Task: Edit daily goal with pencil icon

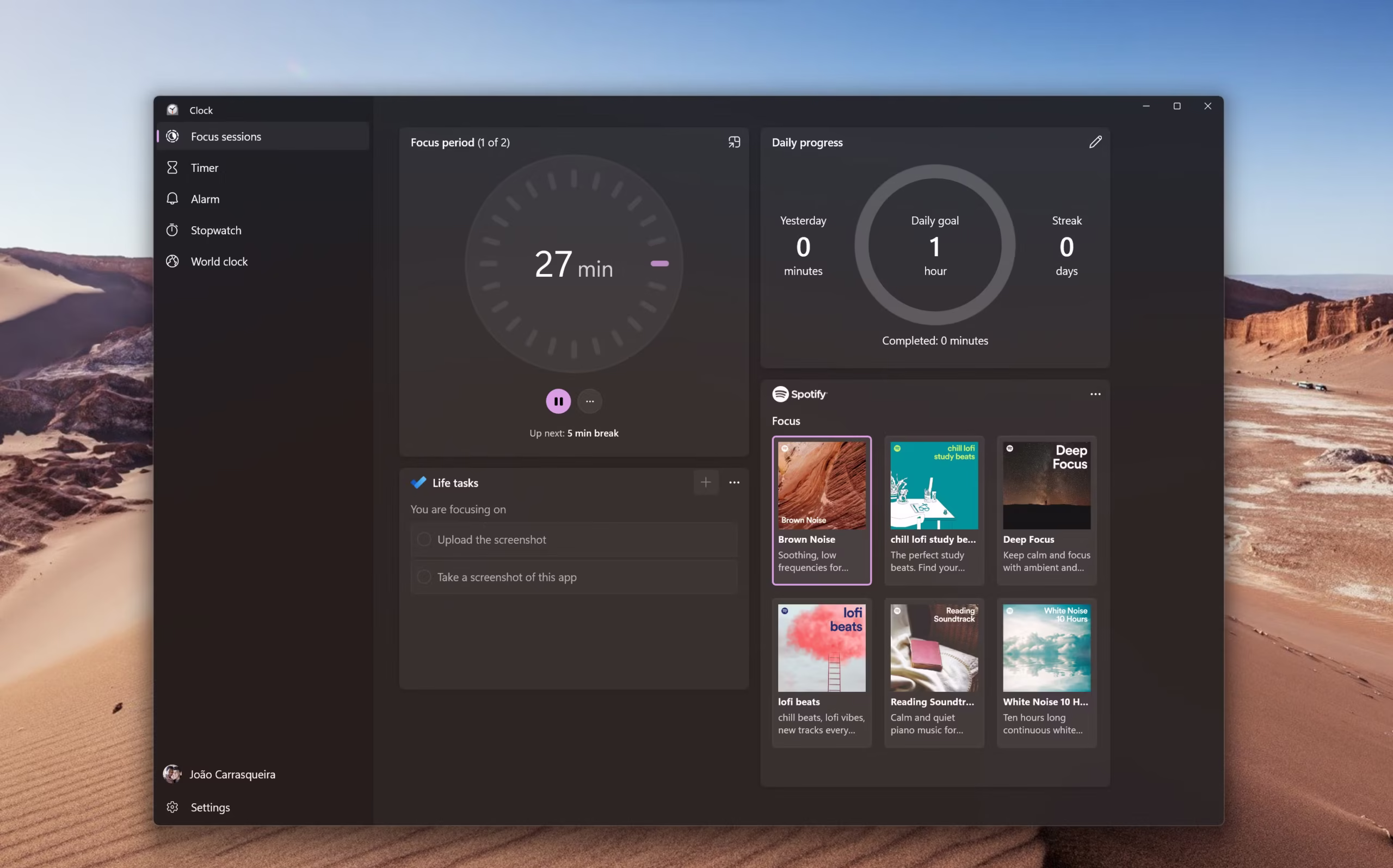Action: [x=1095, y=142]
